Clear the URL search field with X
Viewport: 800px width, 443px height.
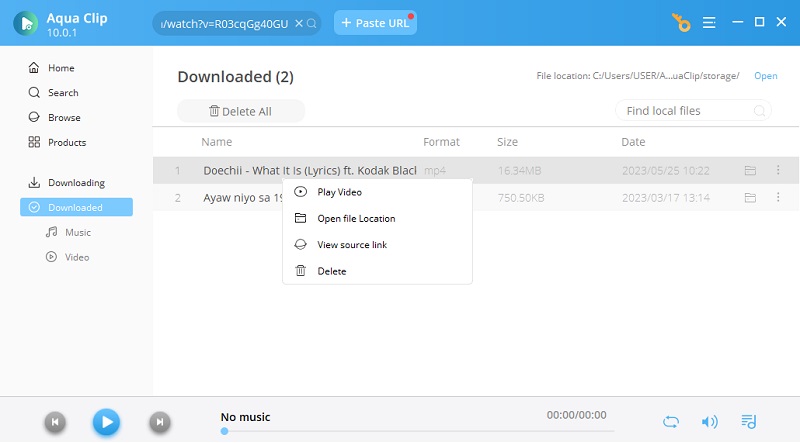click(x=299, y=23)
